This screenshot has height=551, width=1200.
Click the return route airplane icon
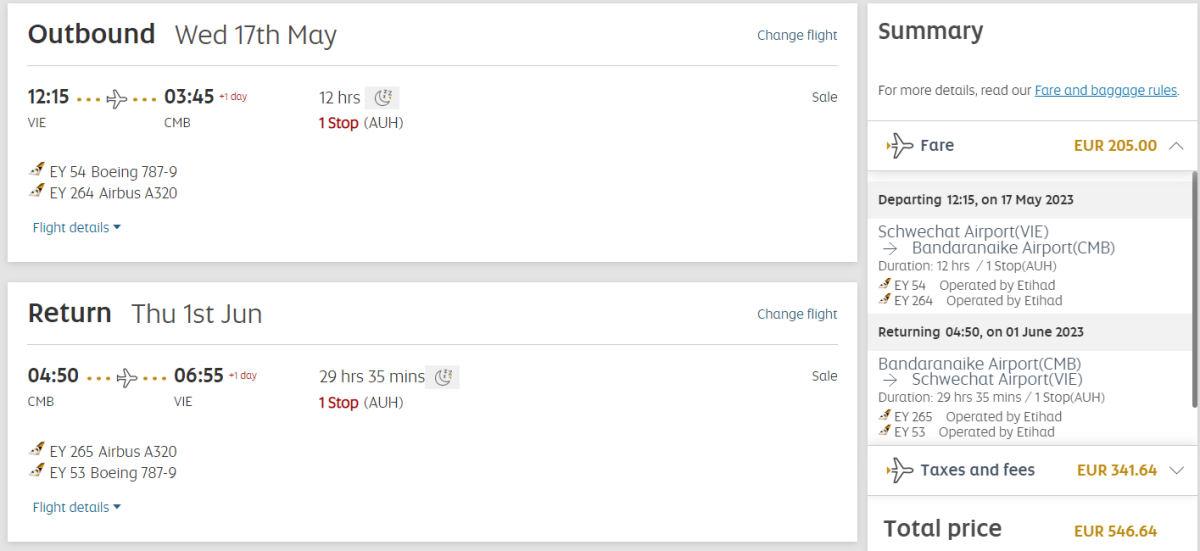pyautogui.click(x=127, y=377)
